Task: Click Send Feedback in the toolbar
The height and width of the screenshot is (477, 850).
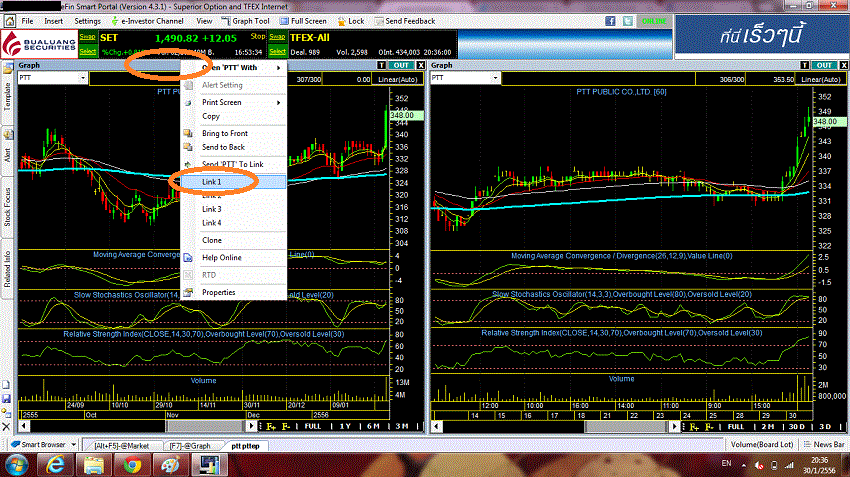Action: tap(404, 21)
